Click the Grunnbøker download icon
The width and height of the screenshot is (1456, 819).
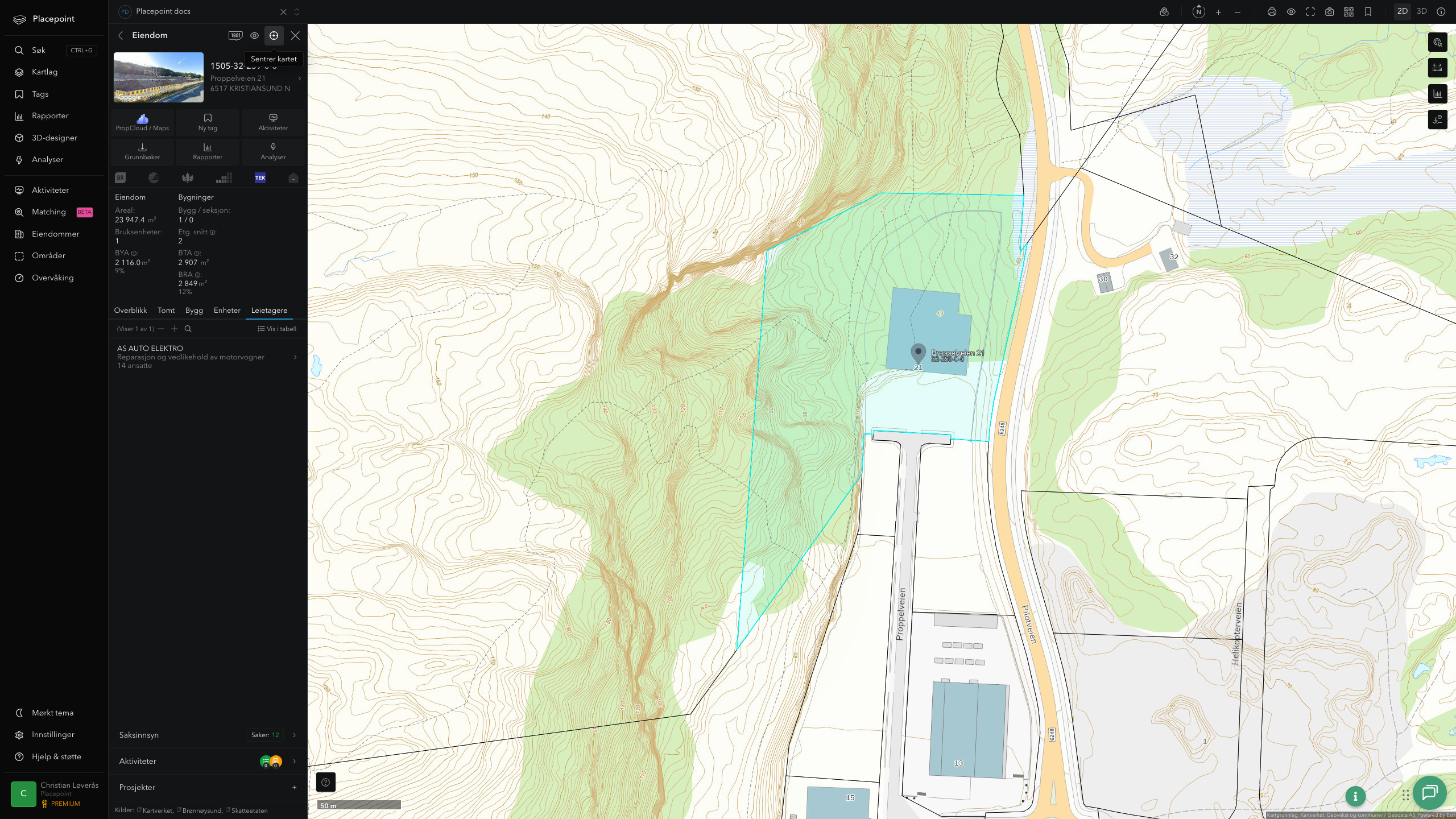(x=142, y=147)
